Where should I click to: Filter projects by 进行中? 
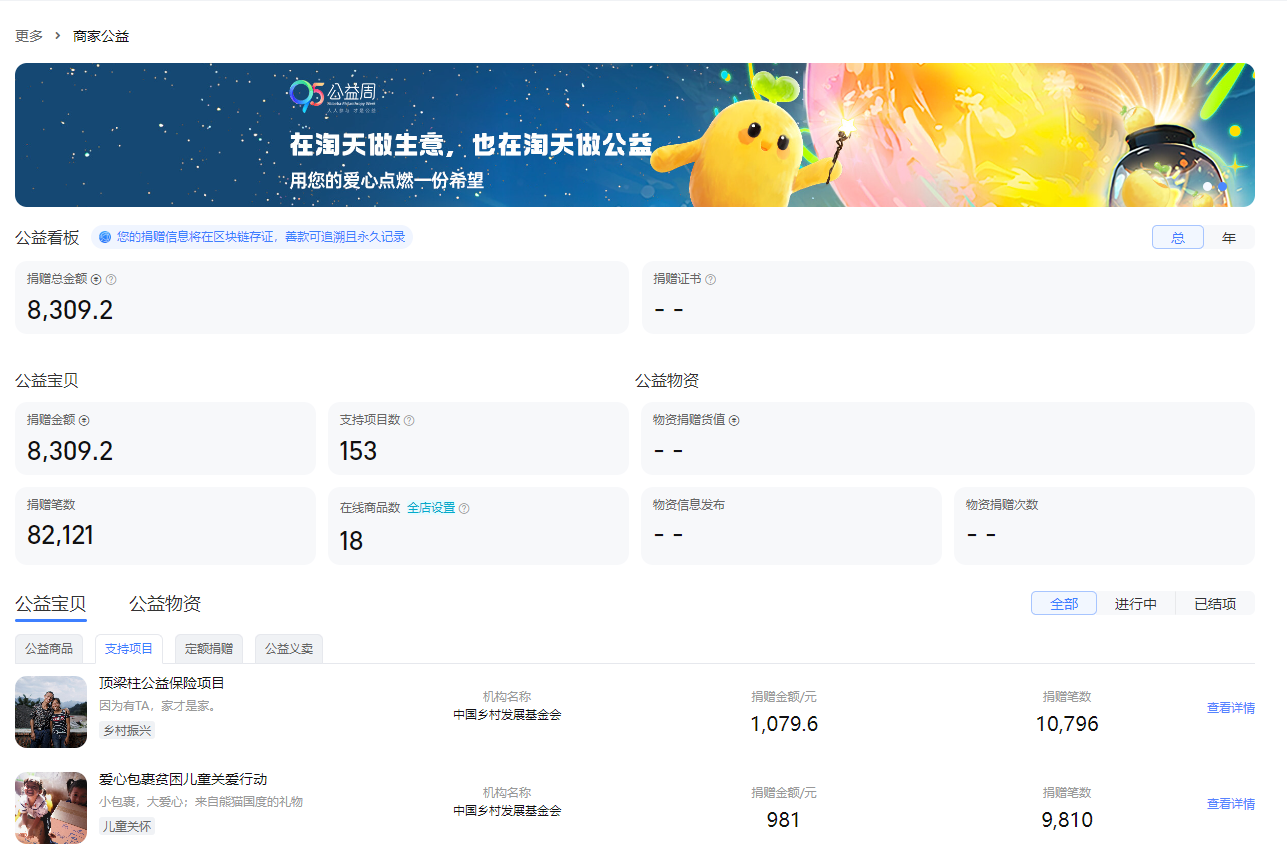coord(1136,603)
